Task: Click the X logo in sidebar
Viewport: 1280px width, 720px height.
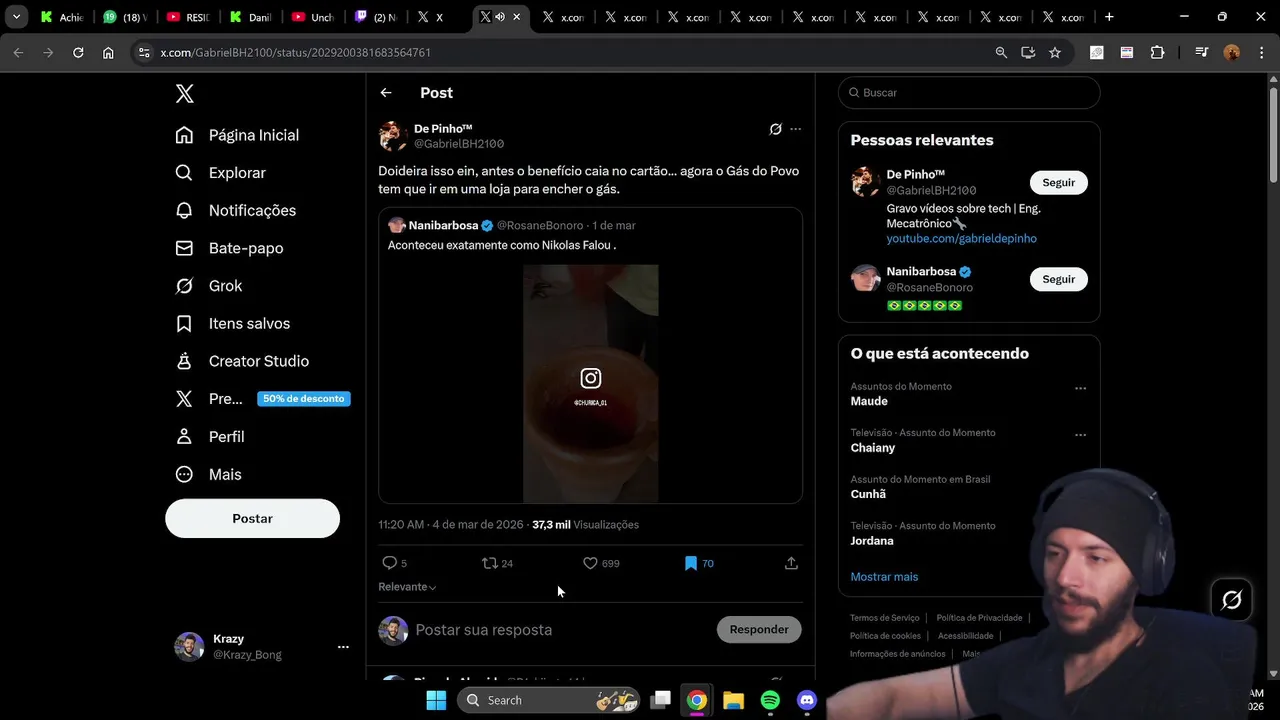Action: click(x=185, y=94)
